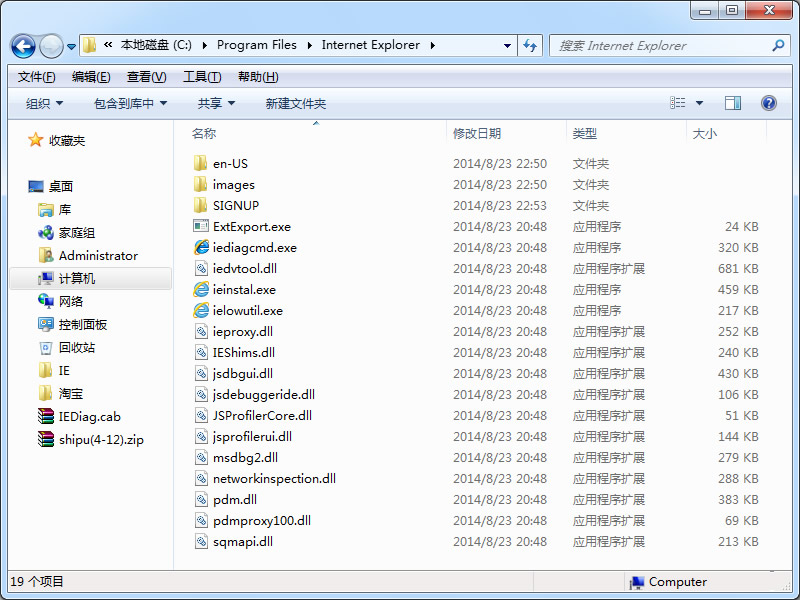The image size is (800, 600).
Task: Open the Help question mark icon
Action: [x=768, y=103]
